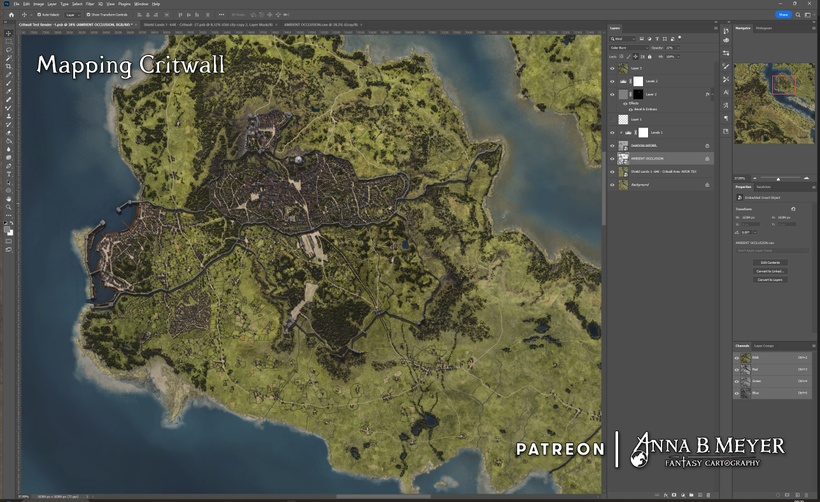Open the Kind layer filter dropdown

[x=623, y=39]
